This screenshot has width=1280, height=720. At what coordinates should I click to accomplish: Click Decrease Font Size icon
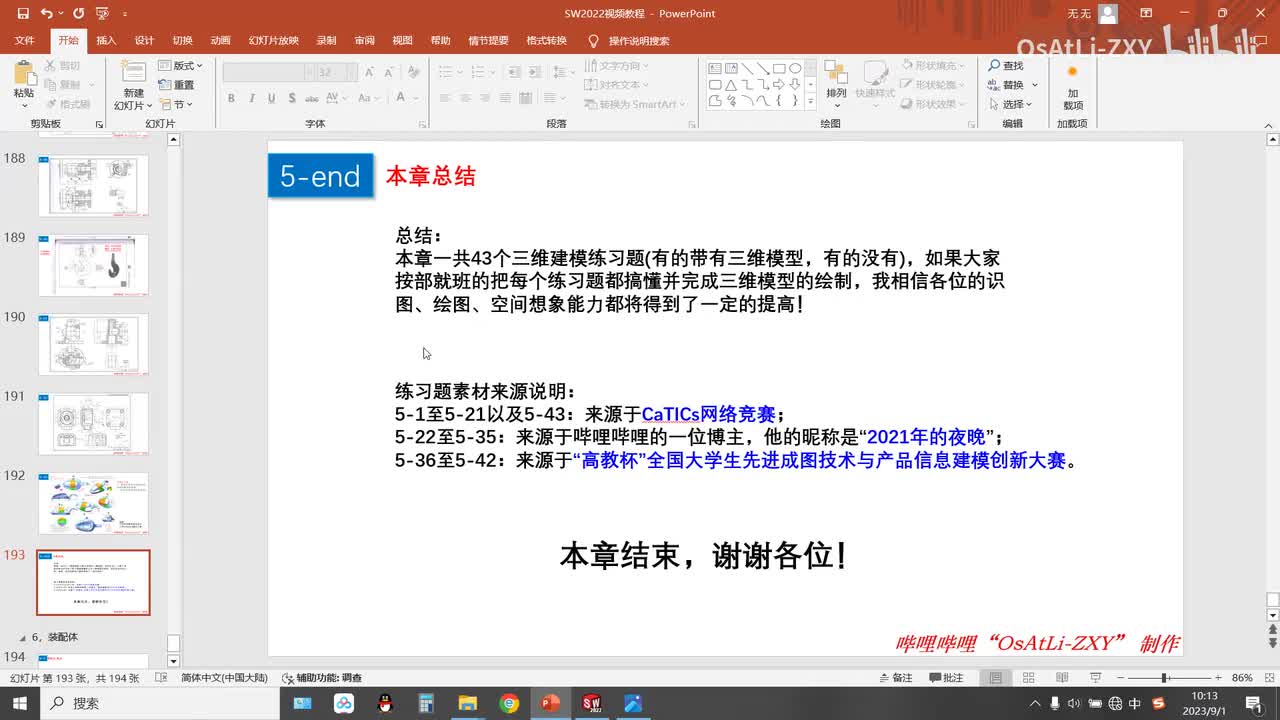[x=390, y=72]
